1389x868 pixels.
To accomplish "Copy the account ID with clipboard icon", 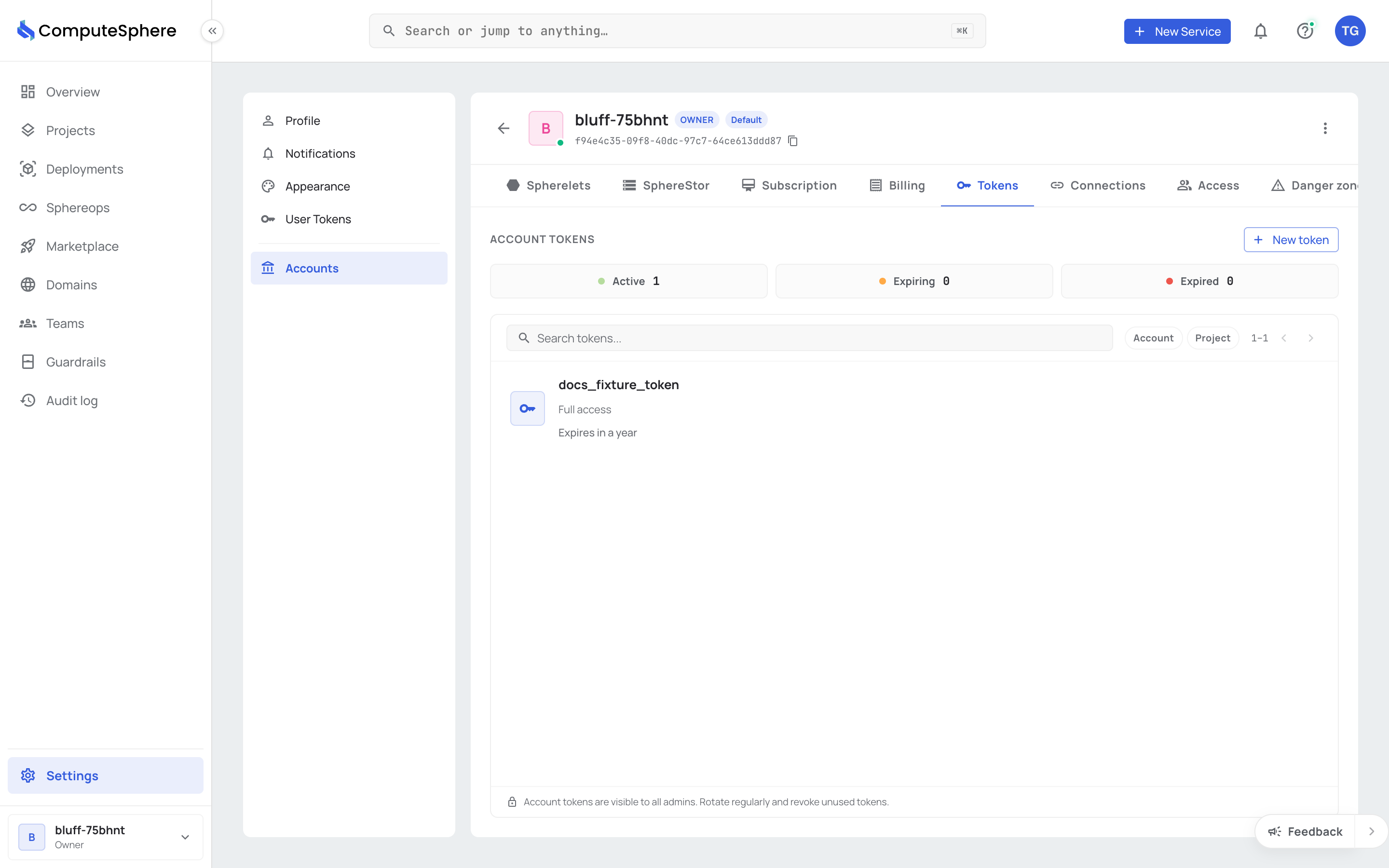I will click(x=793, y=141).
